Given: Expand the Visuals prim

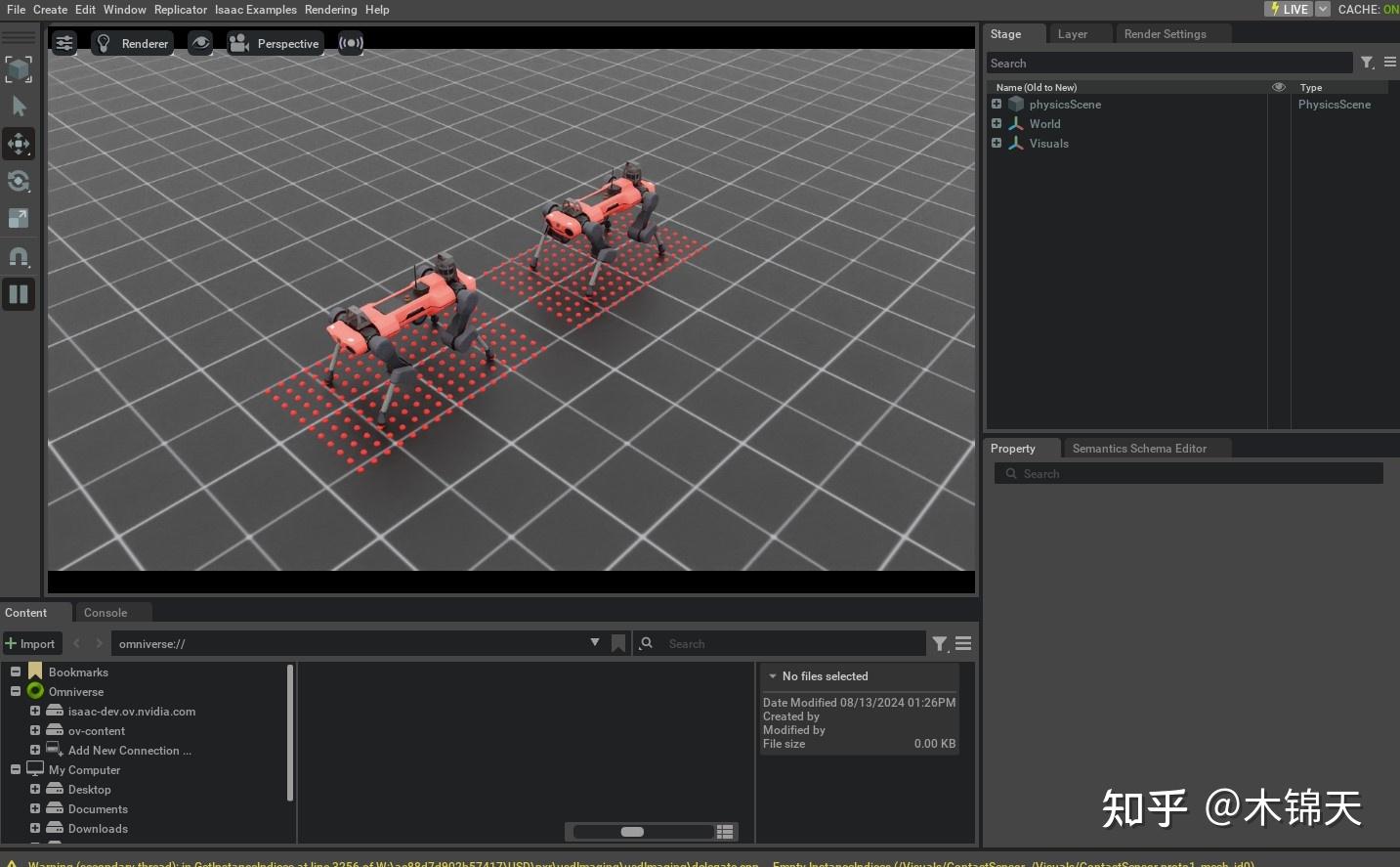Looking at the screenshot, I should coord(997,143).
